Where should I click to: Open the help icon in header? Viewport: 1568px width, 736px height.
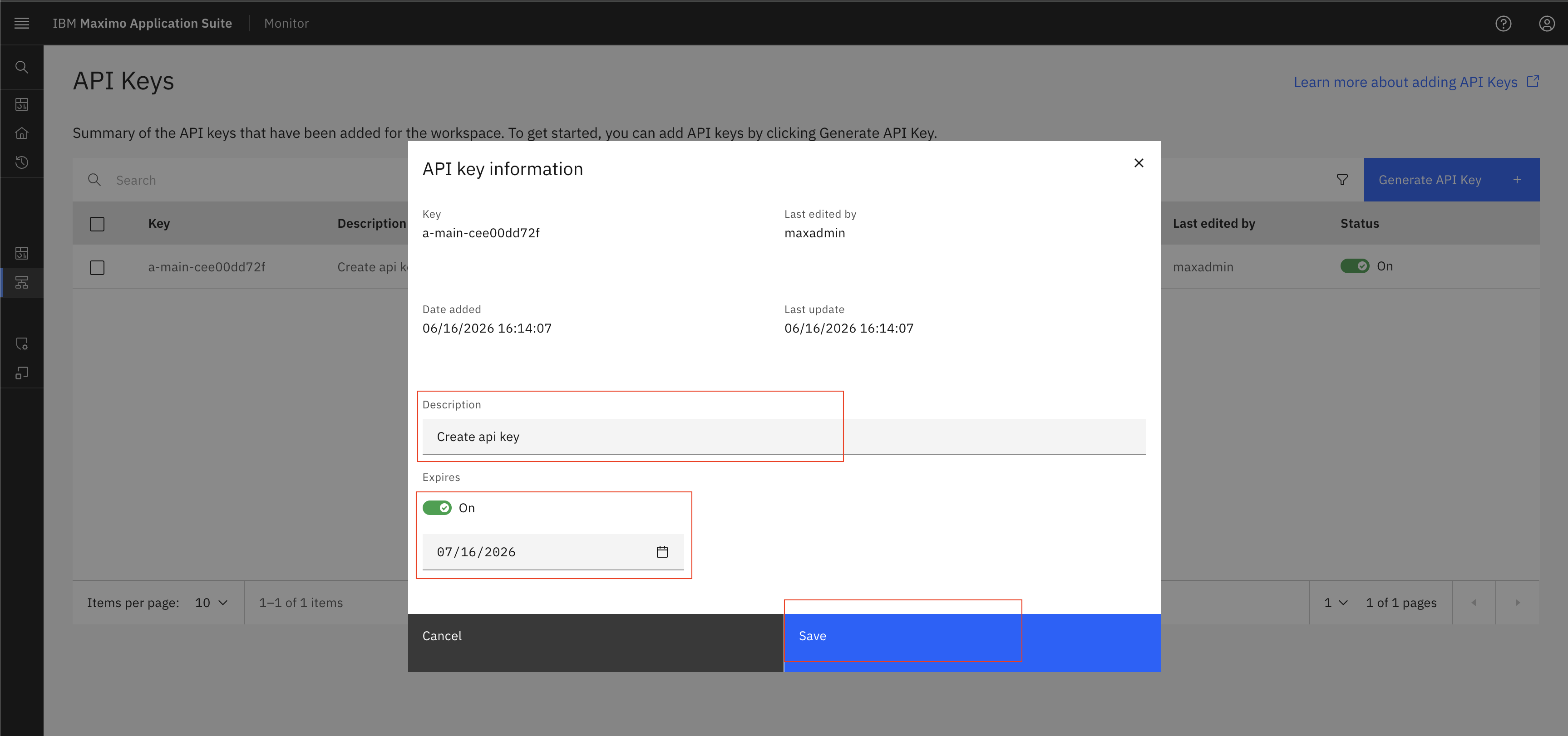(x=1503, y=23)
